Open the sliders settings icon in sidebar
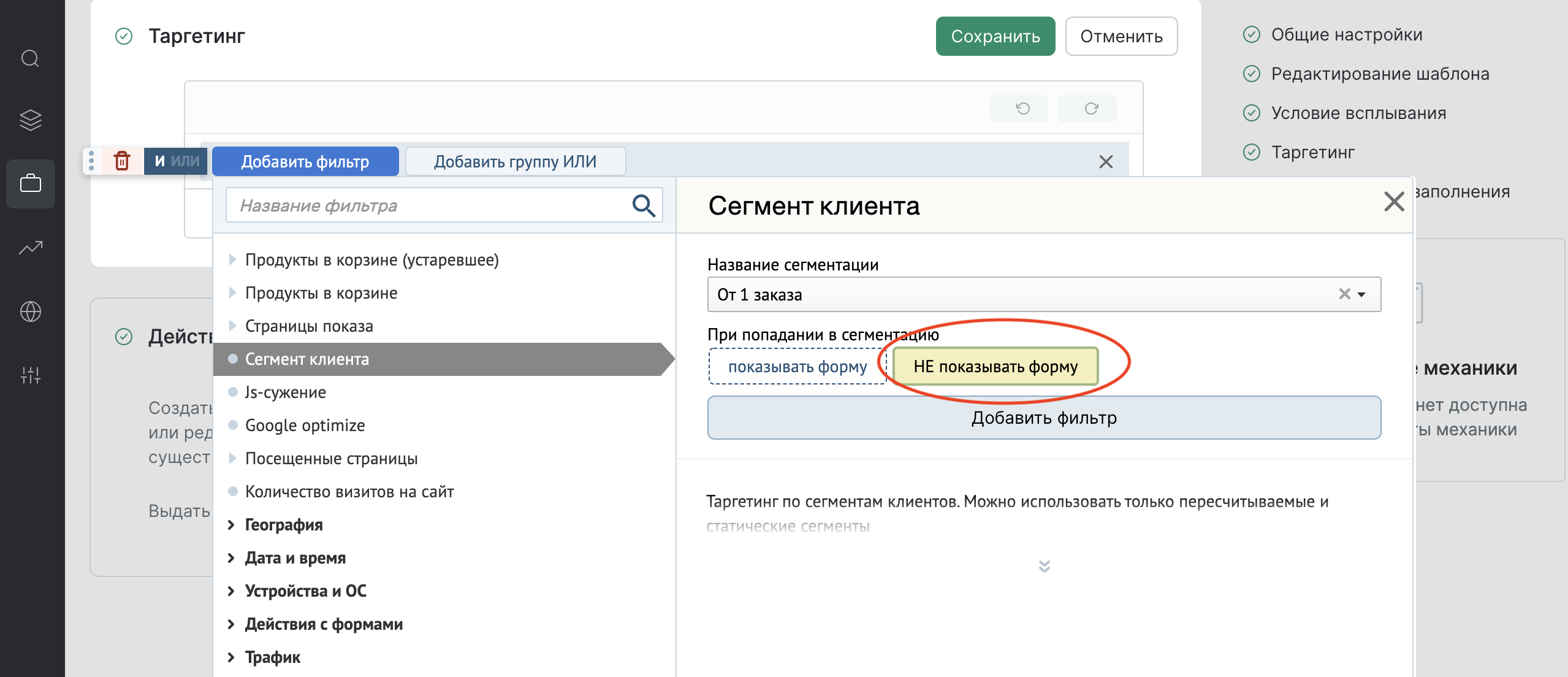1568x677 pixels. (30, 375)
